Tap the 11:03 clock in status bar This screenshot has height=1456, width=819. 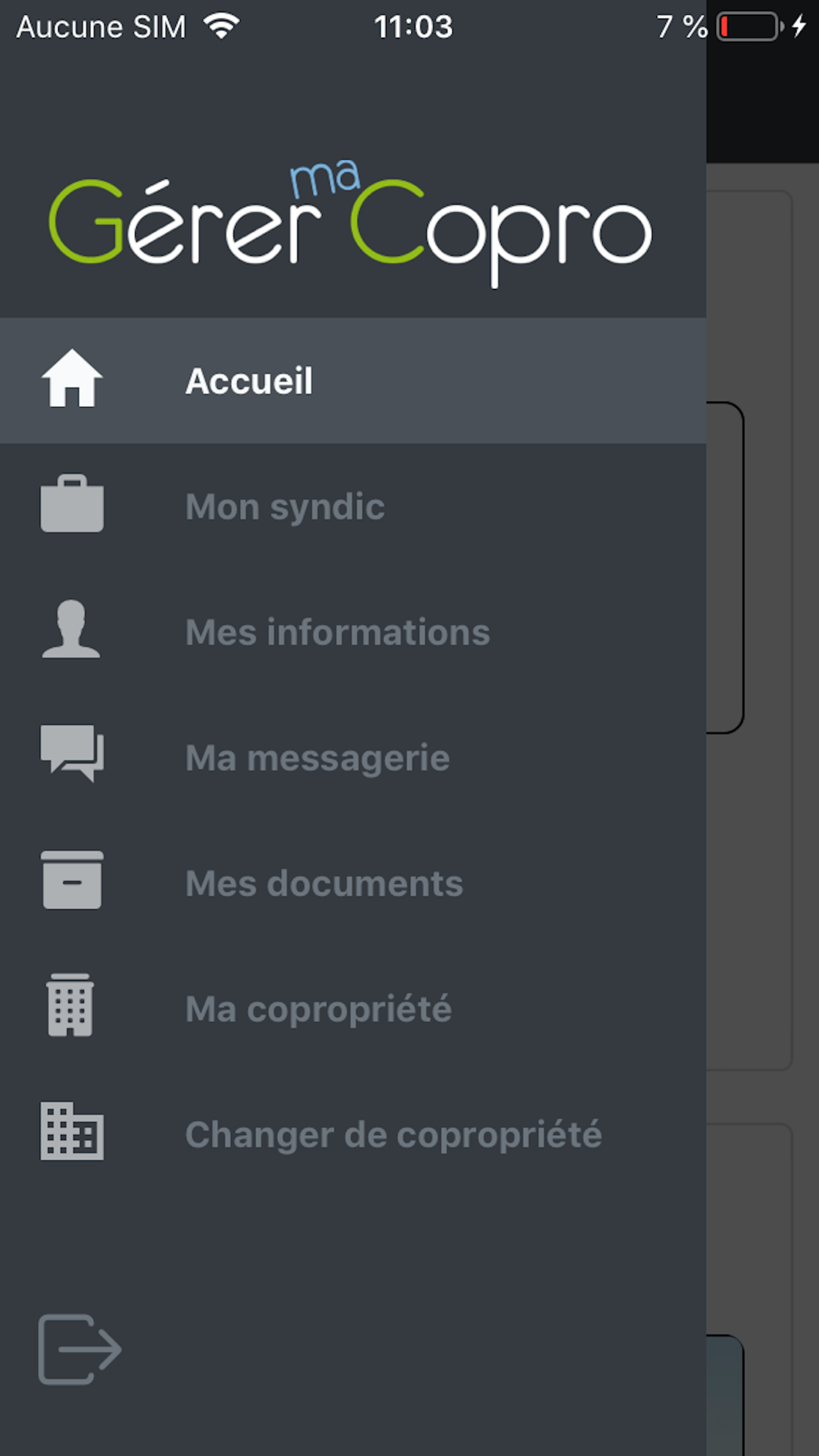coord(413,28)
